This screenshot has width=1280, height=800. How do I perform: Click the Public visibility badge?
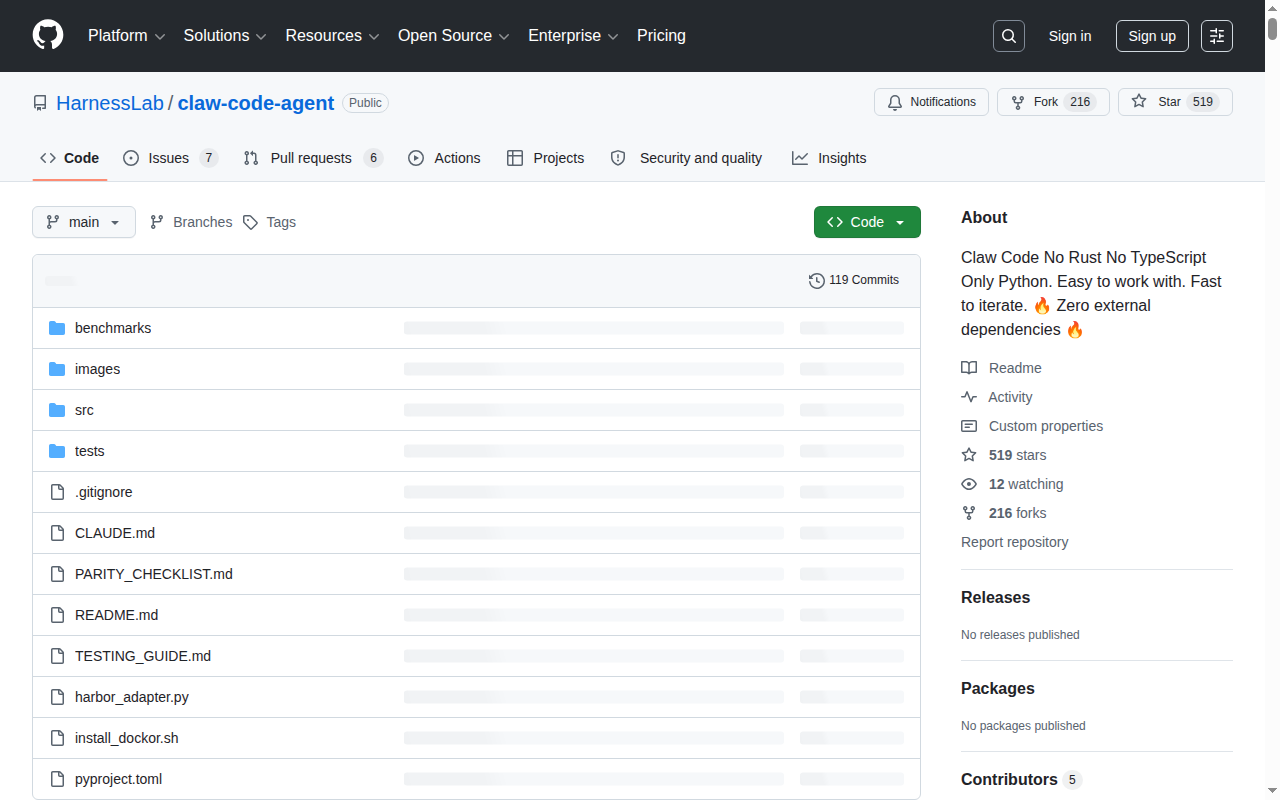pos(365,103)
